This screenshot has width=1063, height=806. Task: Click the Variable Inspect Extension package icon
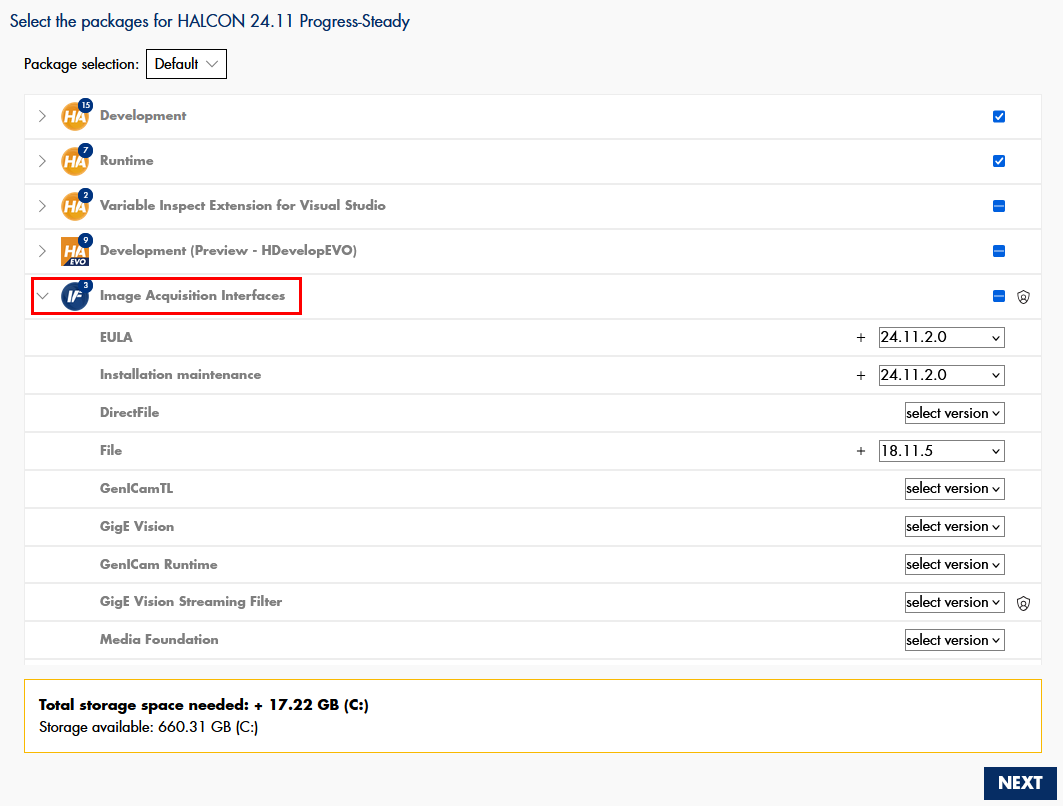pyautogui.click(x=75, y=206)
